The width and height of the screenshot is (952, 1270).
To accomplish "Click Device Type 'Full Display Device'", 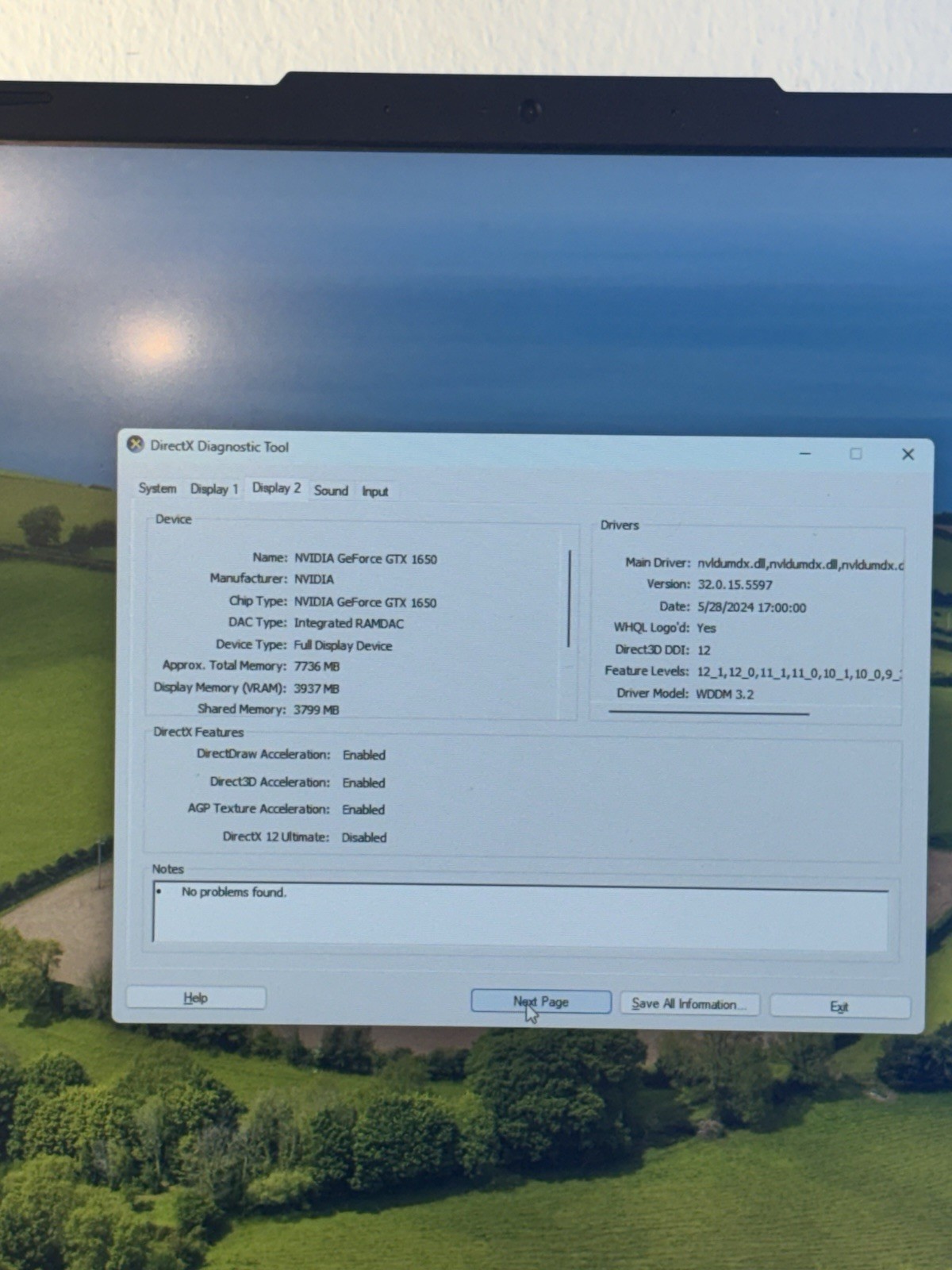I will tap(343, 645).
